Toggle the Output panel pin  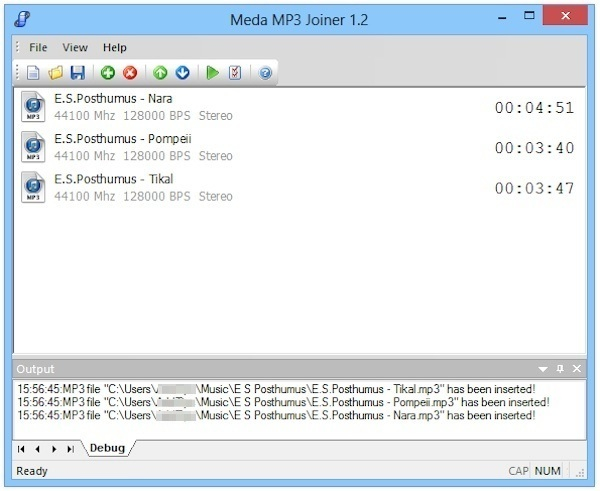click(x=560, y=369)
